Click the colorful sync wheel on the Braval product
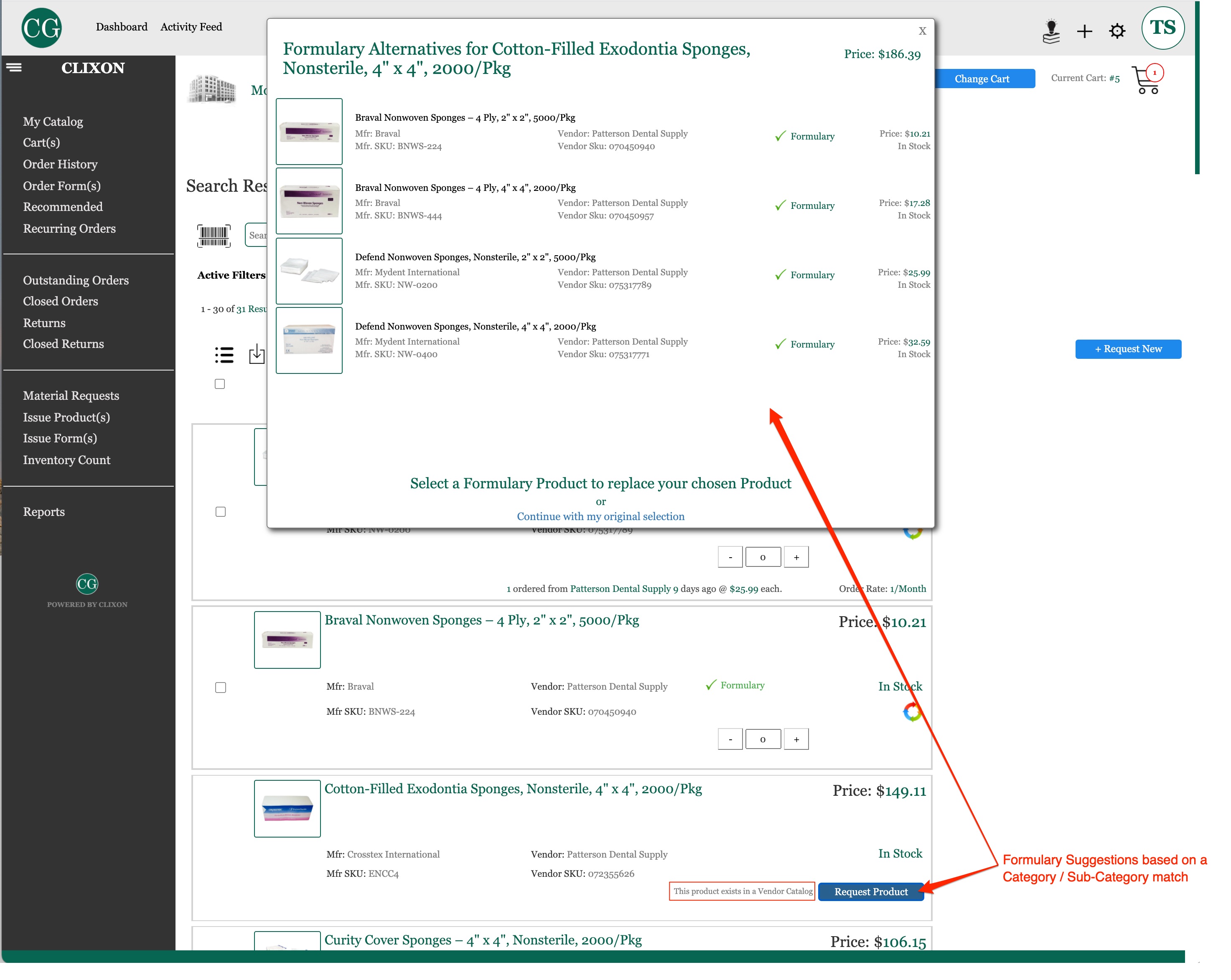The image size is (1231, 980). [912, 712]
